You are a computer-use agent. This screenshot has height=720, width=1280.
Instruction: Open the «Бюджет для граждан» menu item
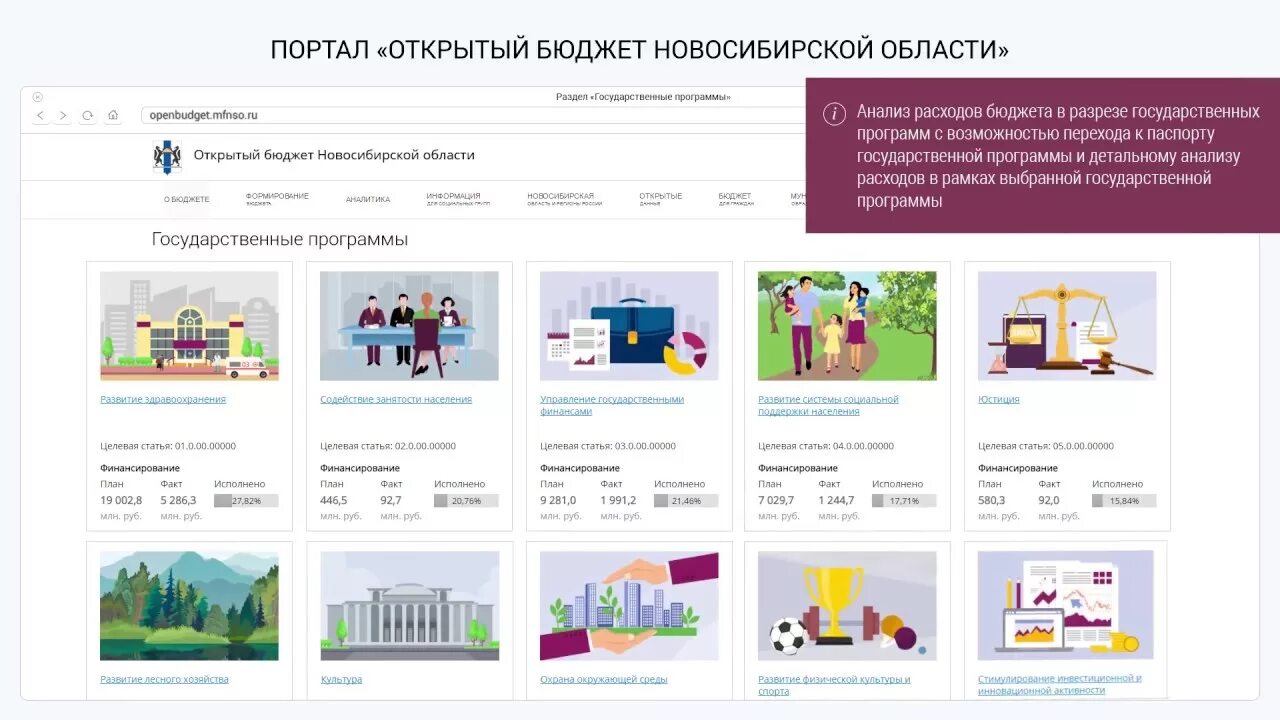[x=736, y=198]
